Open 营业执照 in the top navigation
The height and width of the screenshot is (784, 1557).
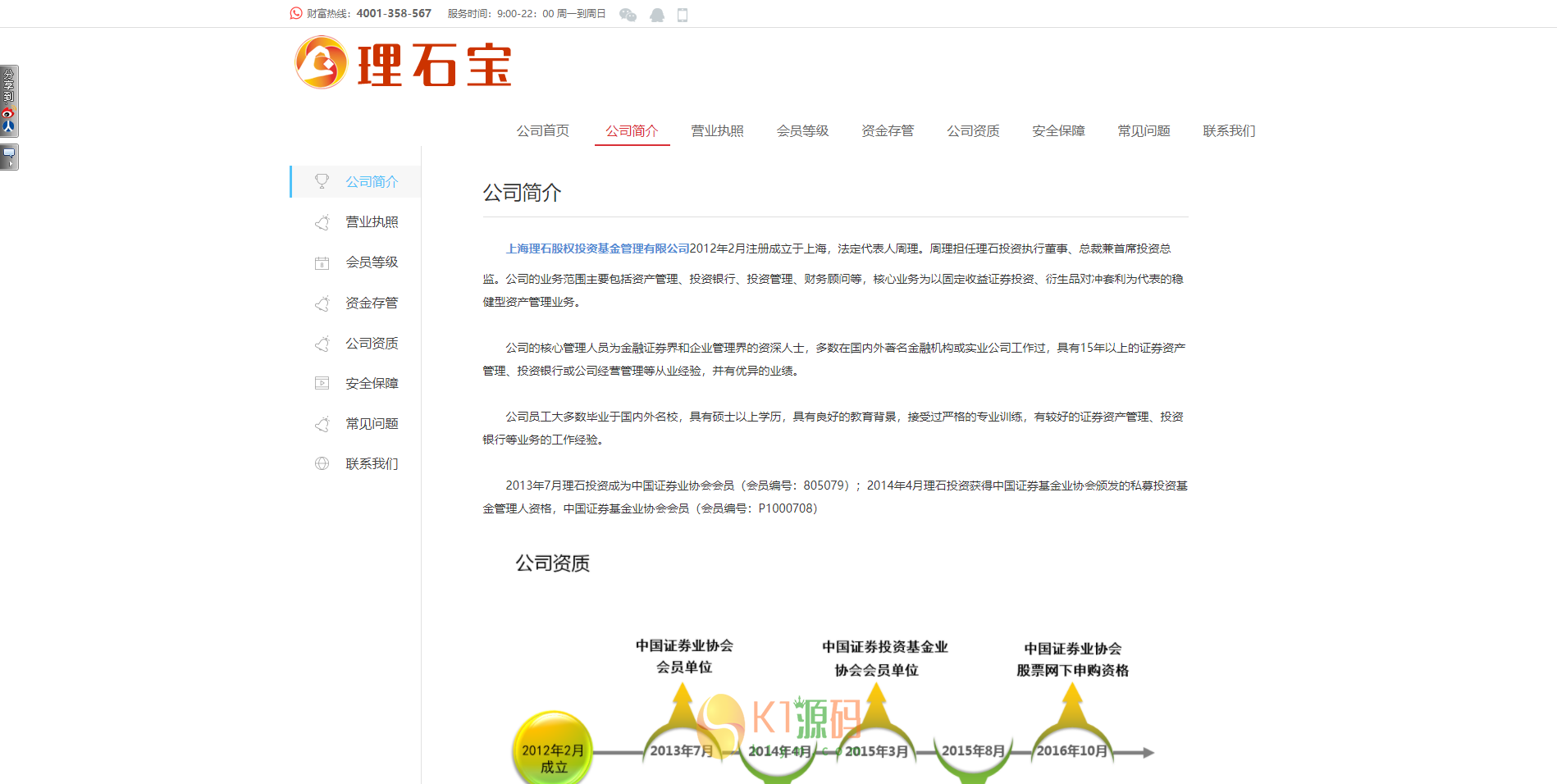click(x=718, y=130)
